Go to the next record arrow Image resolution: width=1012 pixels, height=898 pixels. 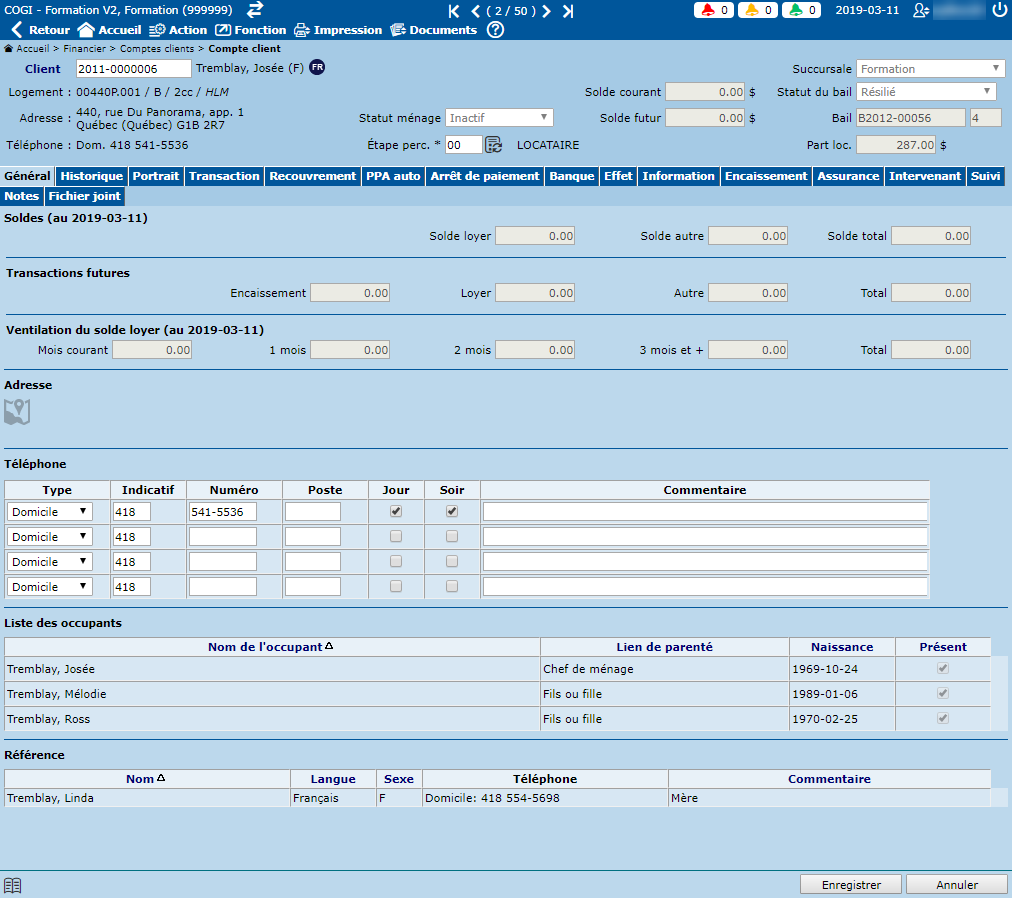coord(547,11)
